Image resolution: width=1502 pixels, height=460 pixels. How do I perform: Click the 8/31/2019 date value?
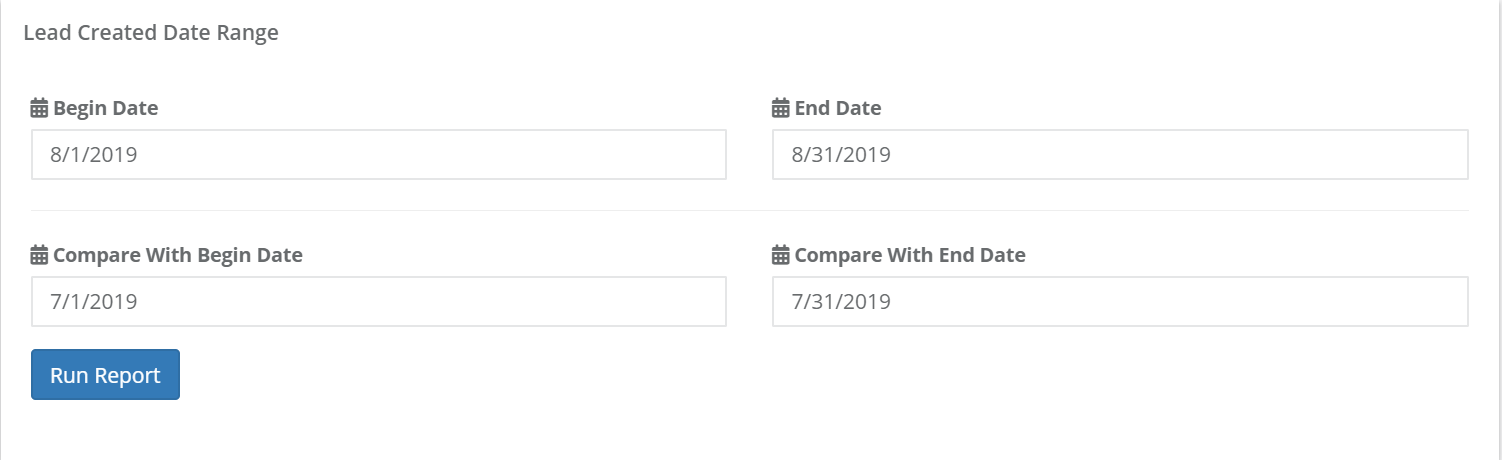click(841, 155)
